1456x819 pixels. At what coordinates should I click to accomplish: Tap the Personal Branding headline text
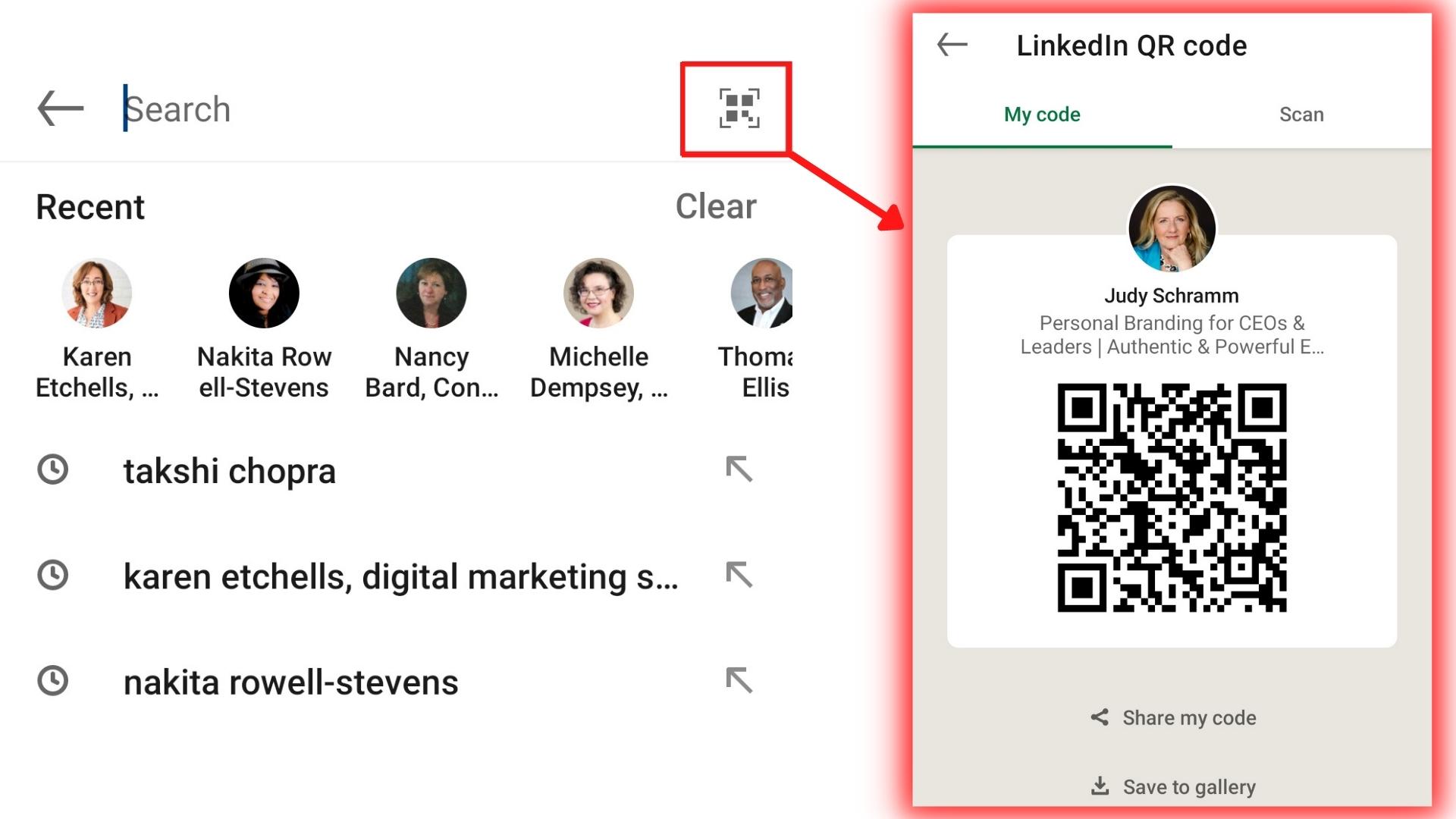coord(1172,334)
